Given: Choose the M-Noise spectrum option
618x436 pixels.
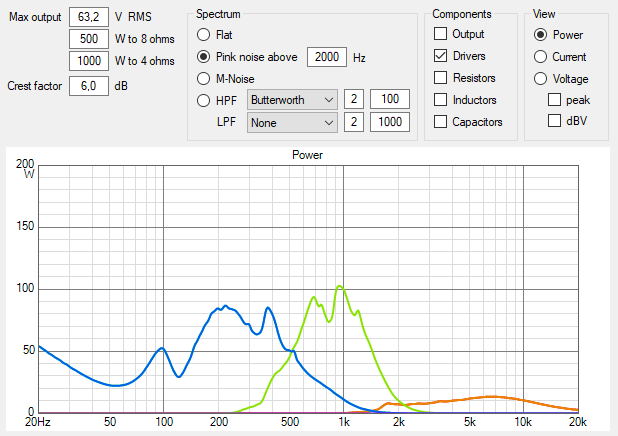Looking at the screenshot, I should click(203, 78).
